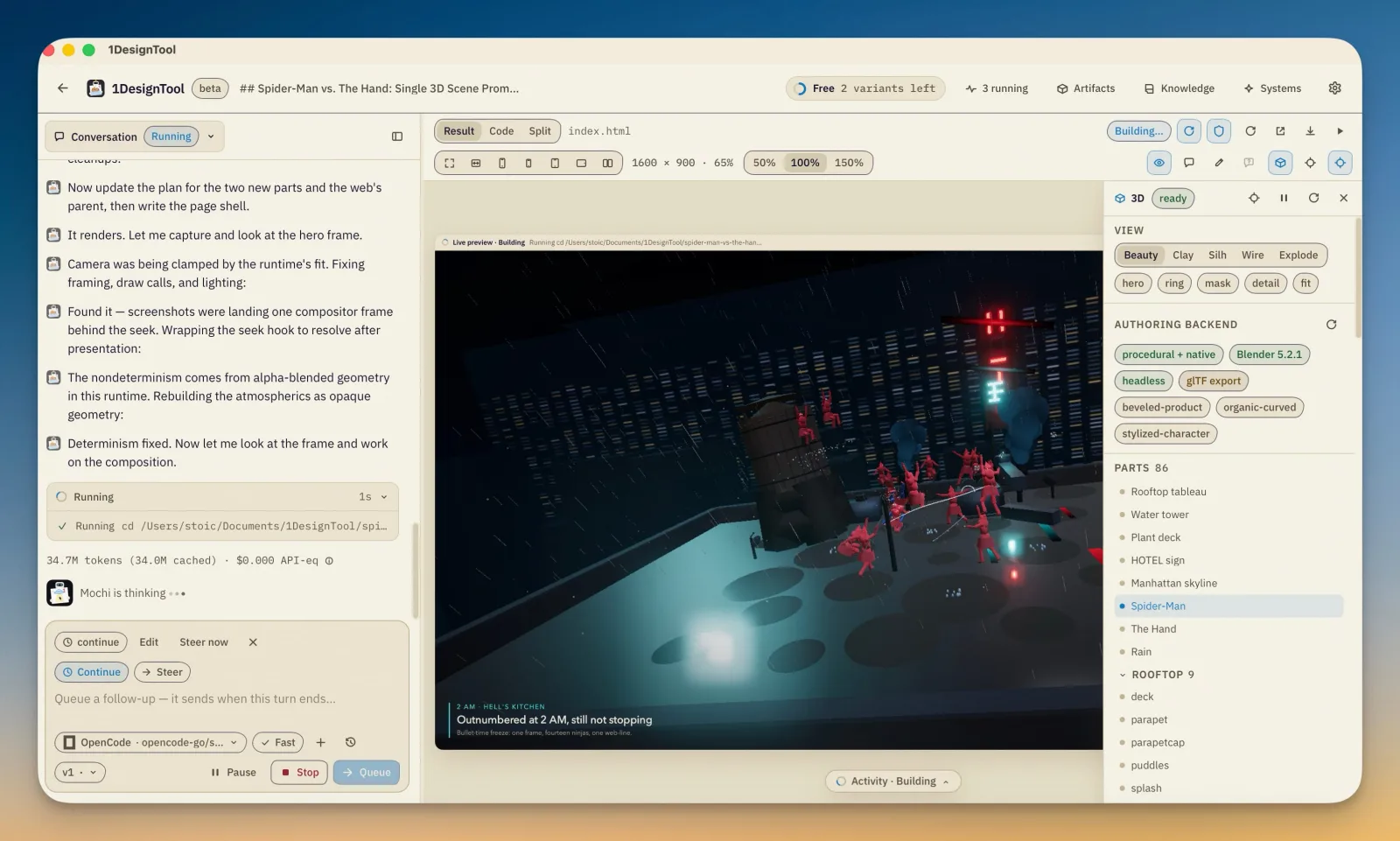Image resolution: width=1400 pixels, height=841 pixels.
Task: Toggle the 3D cube panel button
Action: point(1280,163)
